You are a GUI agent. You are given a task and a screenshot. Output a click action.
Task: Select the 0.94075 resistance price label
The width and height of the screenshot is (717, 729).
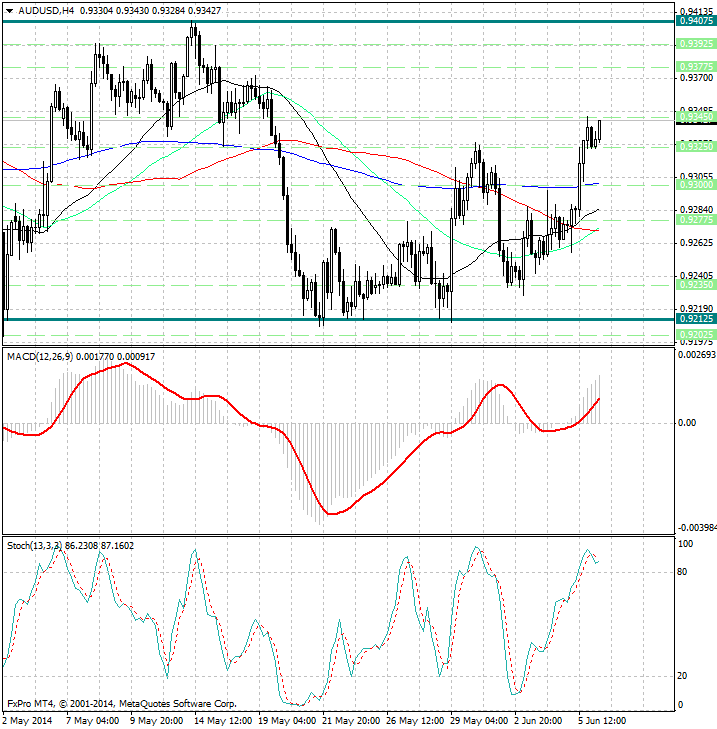coord(695,21)
